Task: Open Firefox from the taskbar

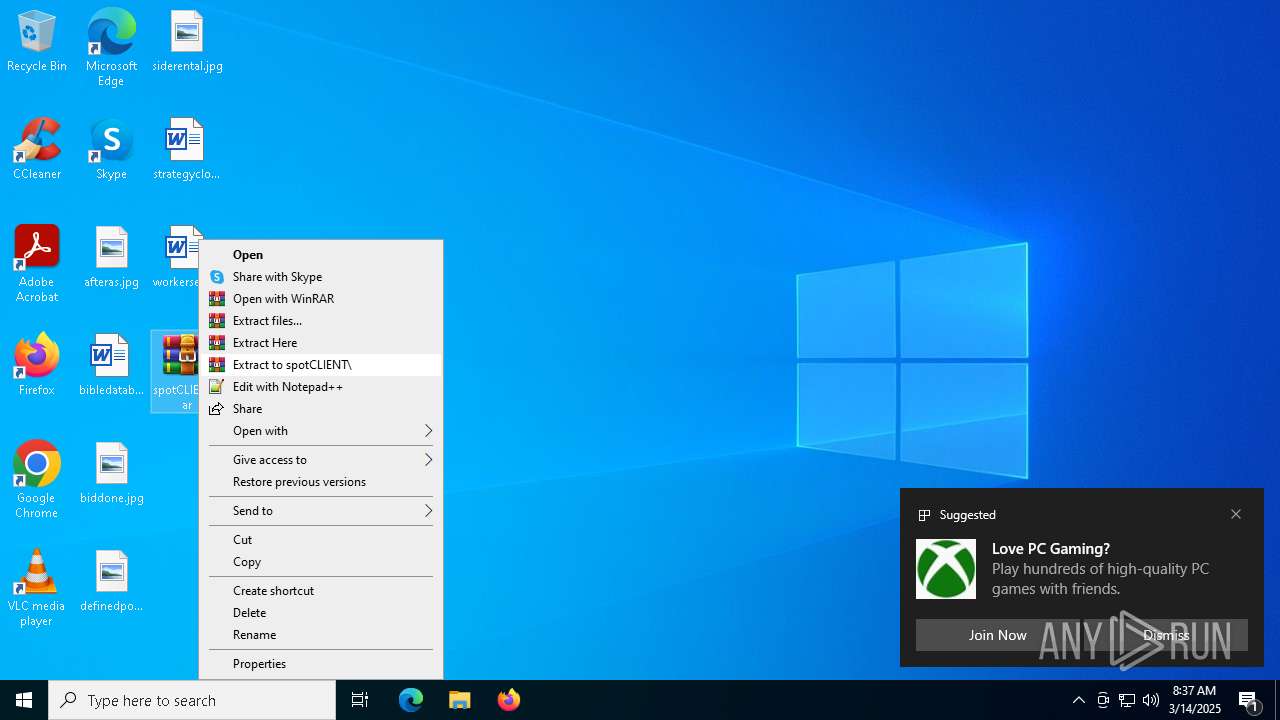Action: pyautogui.click(x=509, y=700)
